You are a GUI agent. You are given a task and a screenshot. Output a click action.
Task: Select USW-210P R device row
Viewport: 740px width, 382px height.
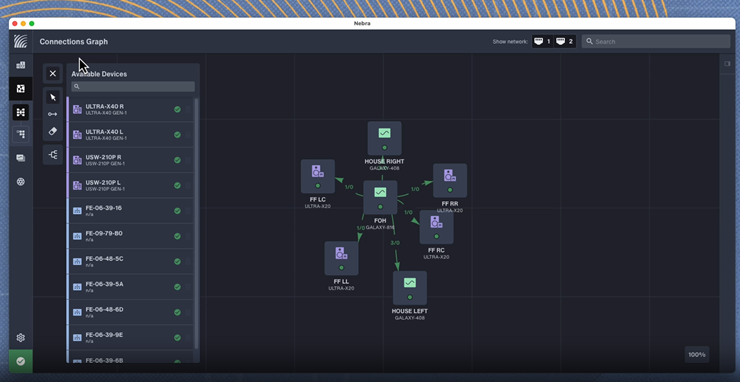tap(131, 160)
